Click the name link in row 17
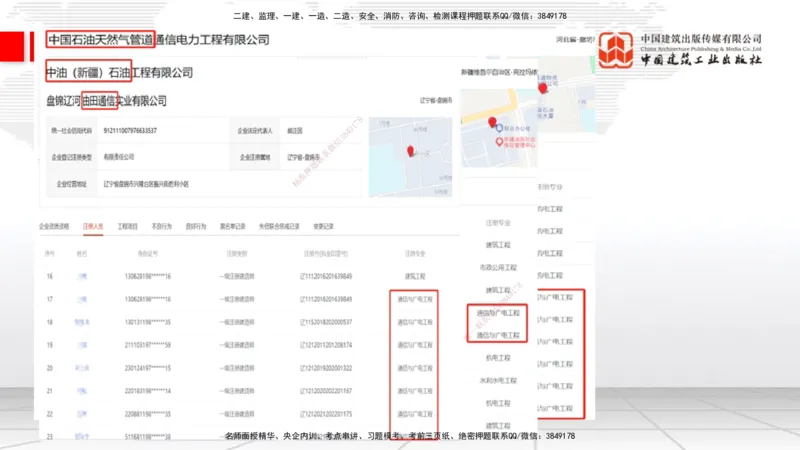 tap(82, 299)
